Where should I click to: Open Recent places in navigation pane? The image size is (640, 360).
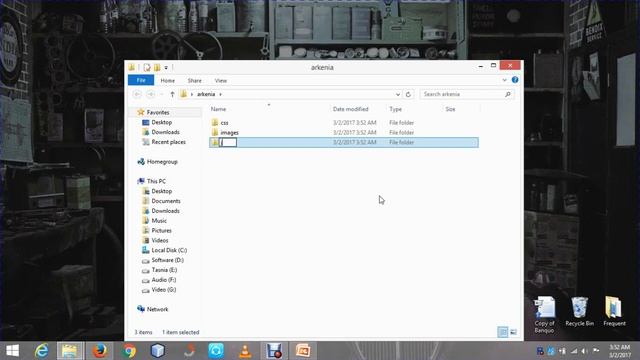click(x=168, y=142)
